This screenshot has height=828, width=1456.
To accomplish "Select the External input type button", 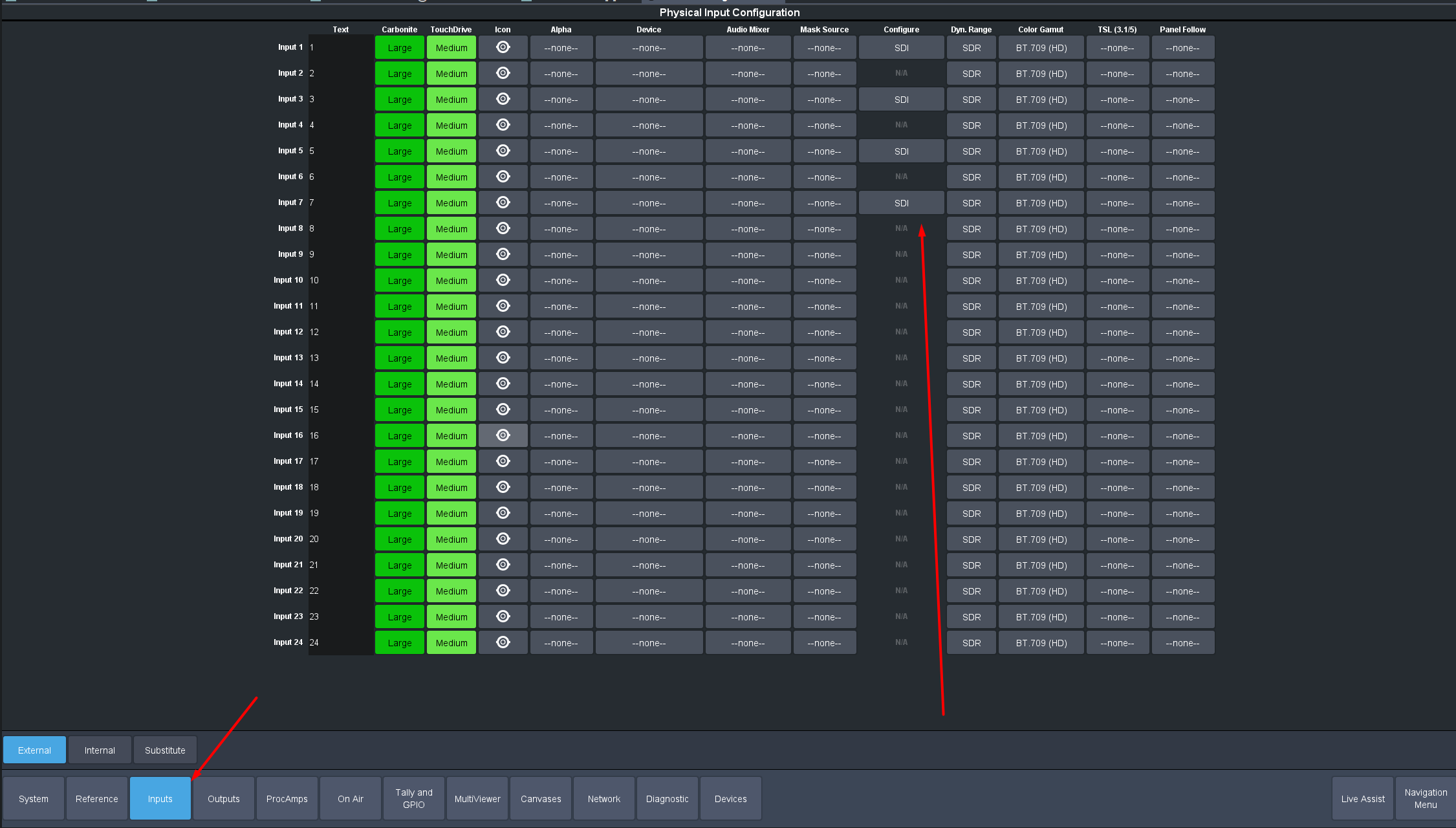I will pos(34,750).
